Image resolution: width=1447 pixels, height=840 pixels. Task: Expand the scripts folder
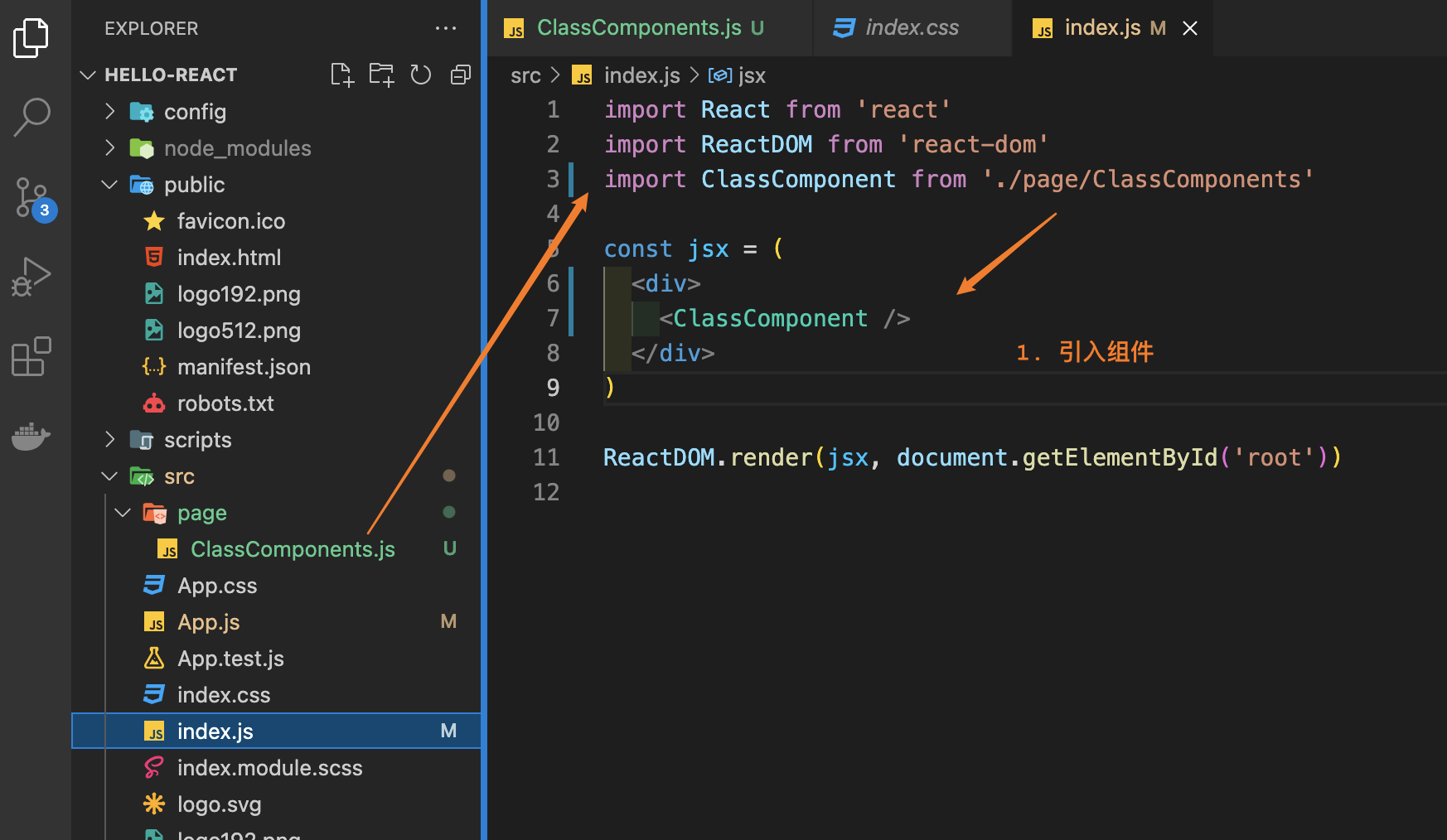point(197,440)
